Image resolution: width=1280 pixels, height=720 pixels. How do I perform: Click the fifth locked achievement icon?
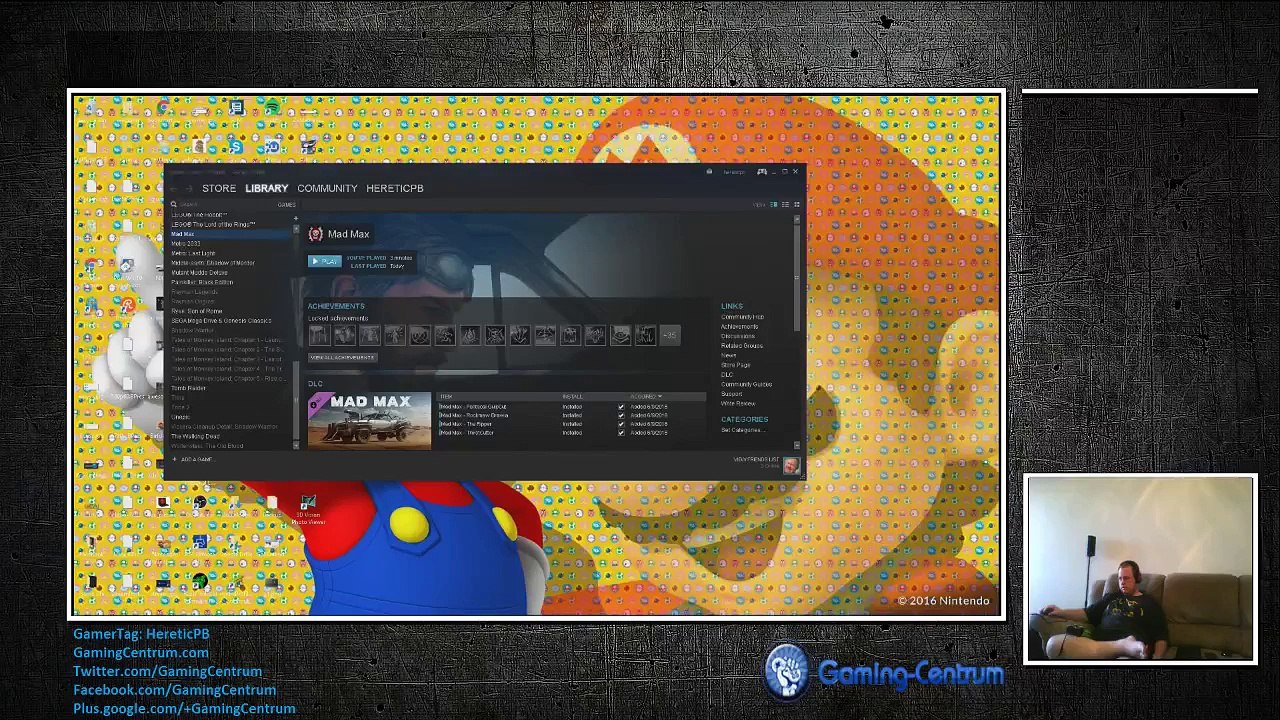[x=419, y=335]
